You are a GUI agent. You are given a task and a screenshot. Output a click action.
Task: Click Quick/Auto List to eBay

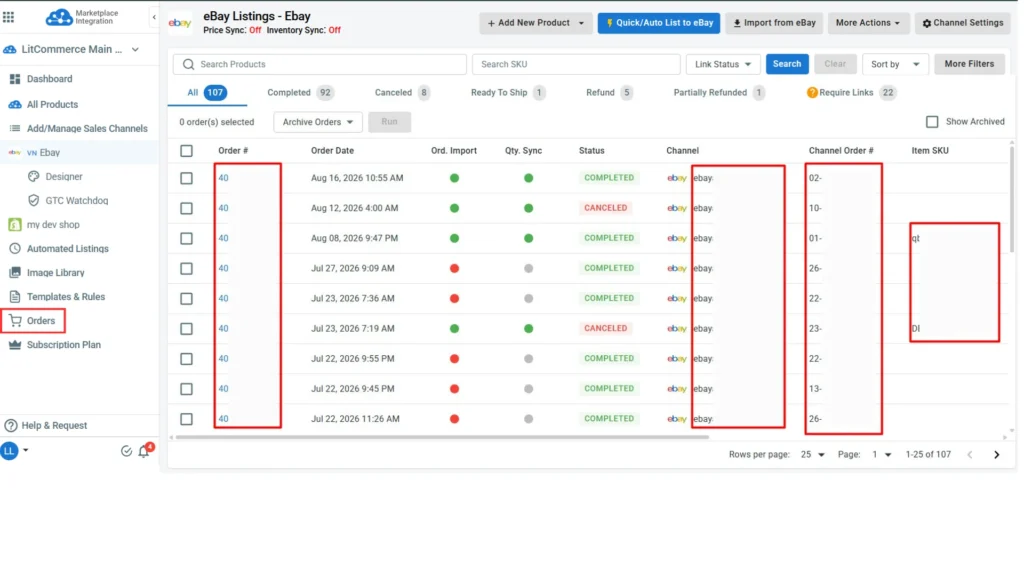tap(658, 23)
